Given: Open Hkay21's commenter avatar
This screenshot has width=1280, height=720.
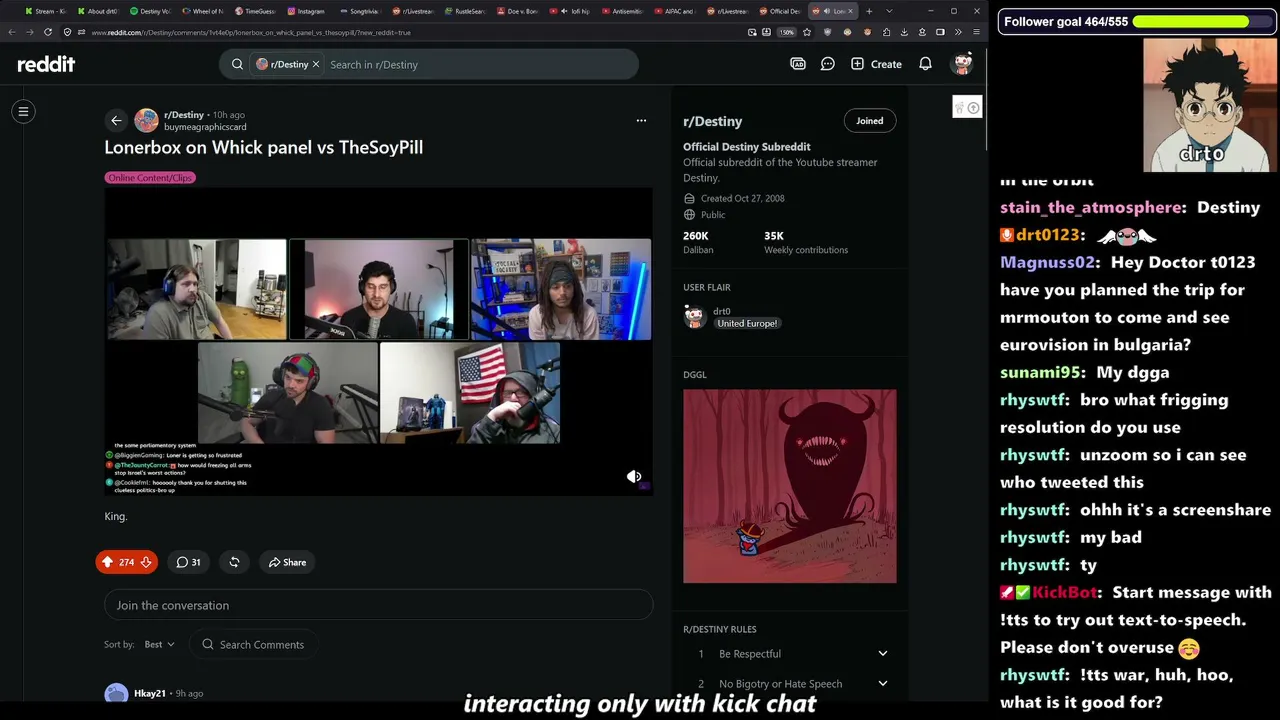Looking at the screenshot, I should (116, 694).
